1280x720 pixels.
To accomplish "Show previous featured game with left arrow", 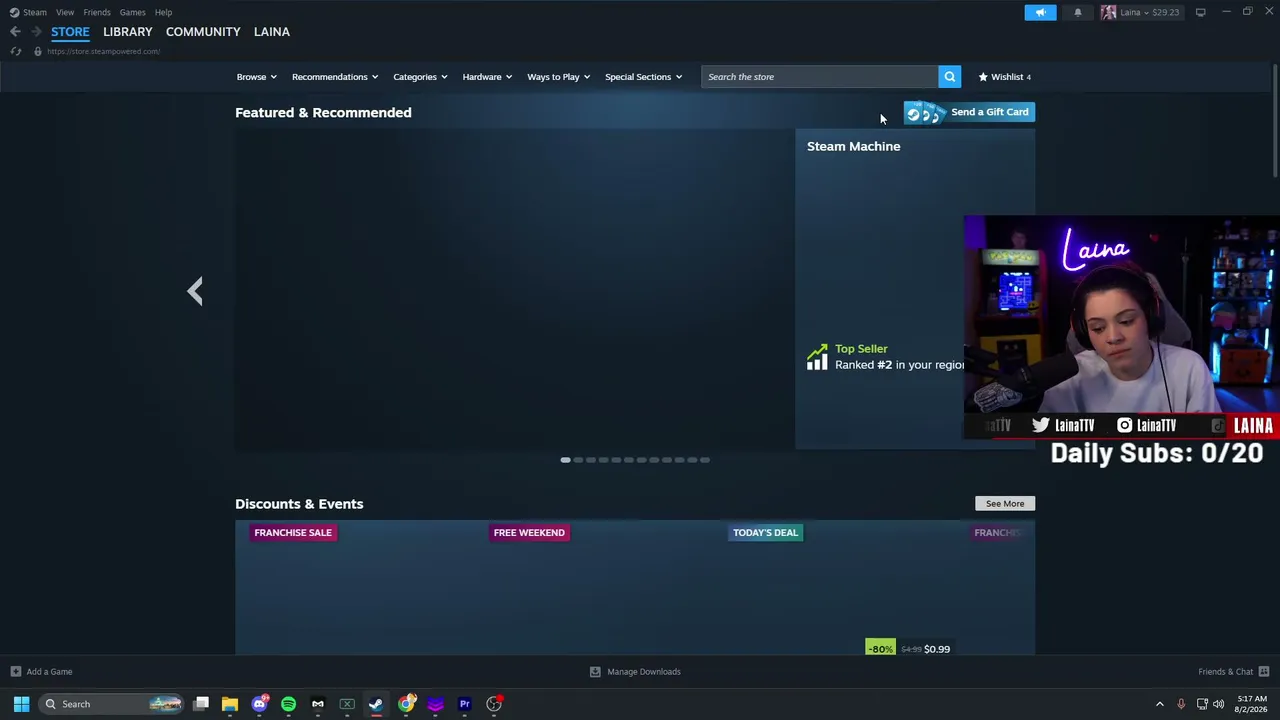I will click(195, 291).
